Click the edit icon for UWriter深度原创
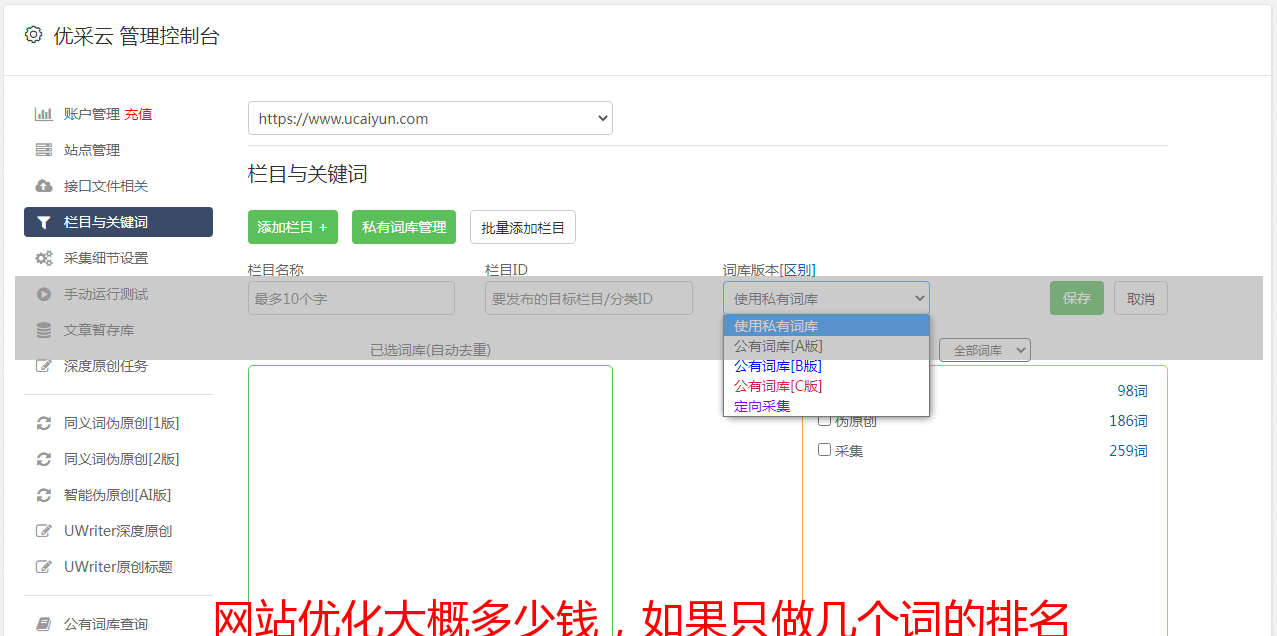 44,531
